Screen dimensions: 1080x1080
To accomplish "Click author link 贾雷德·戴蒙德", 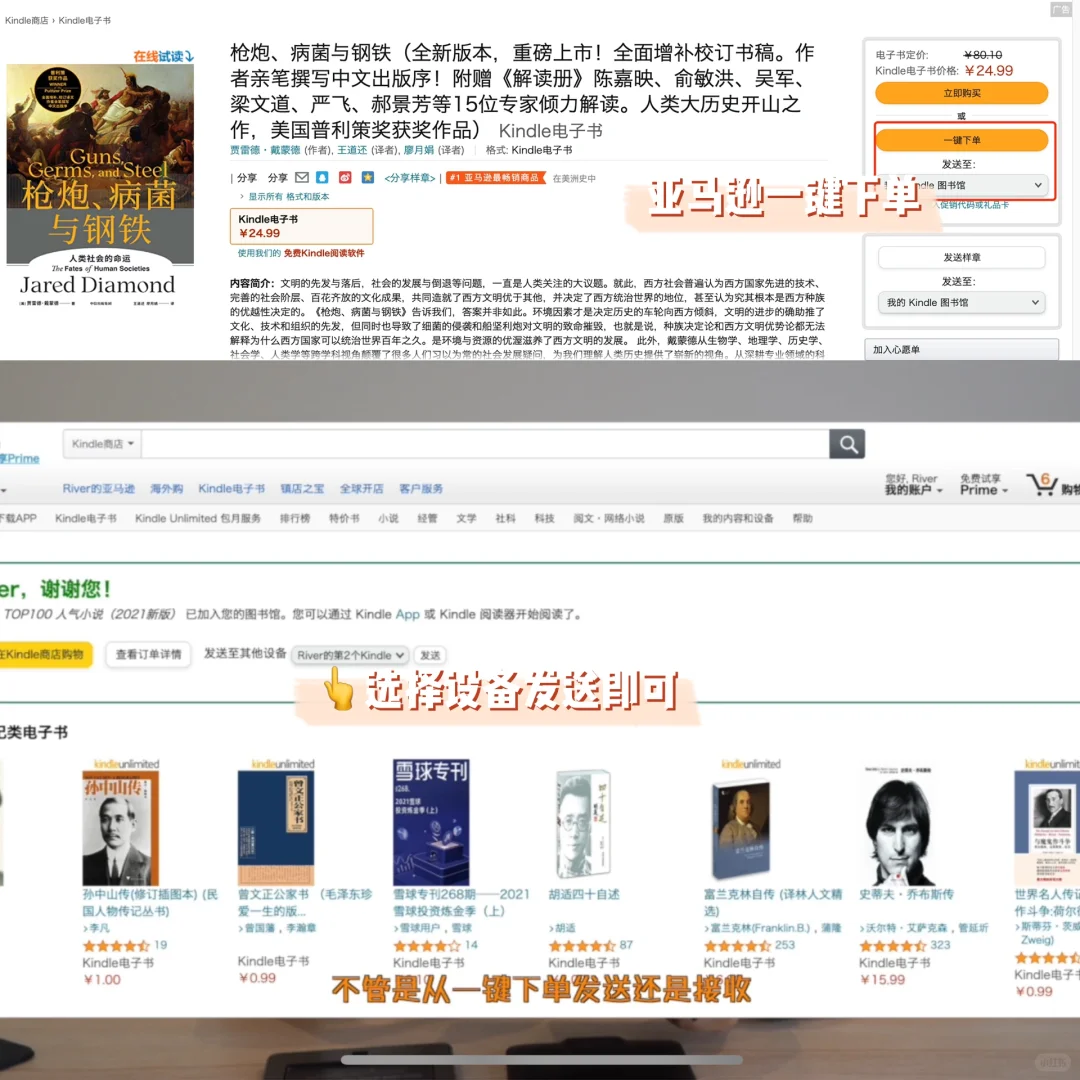I will click(265, 150).
